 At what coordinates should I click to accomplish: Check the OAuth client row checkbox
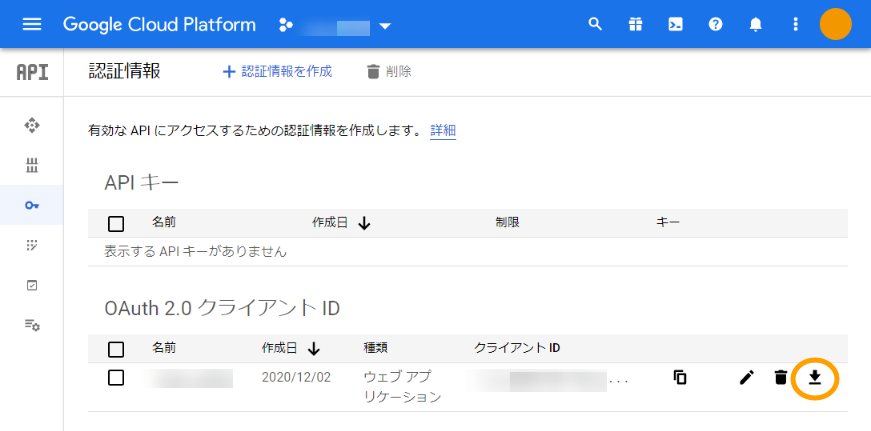tap(116, 378)
